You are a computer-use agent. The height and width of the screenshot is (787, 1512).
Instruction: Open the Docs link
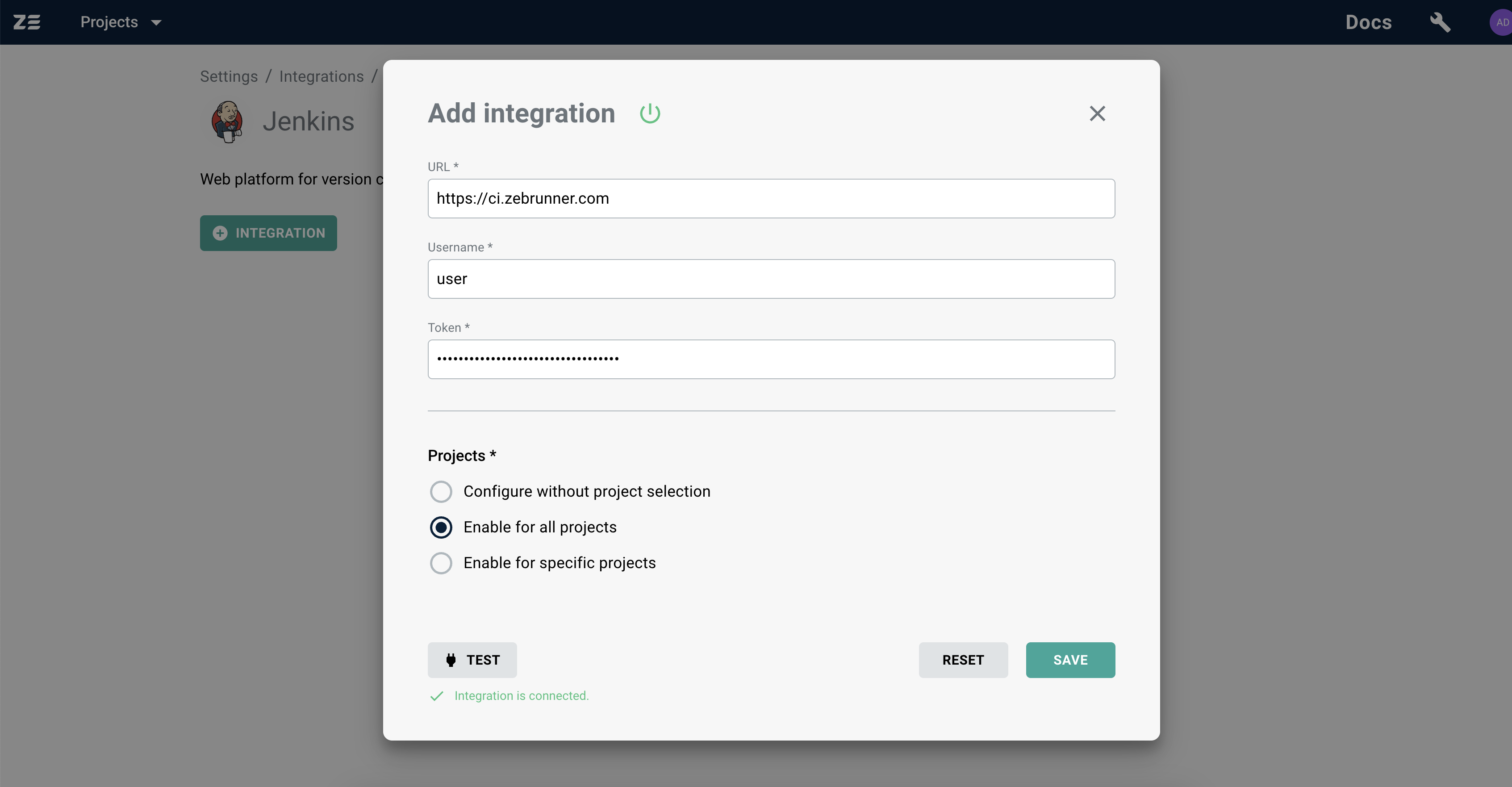[1368, 22]
